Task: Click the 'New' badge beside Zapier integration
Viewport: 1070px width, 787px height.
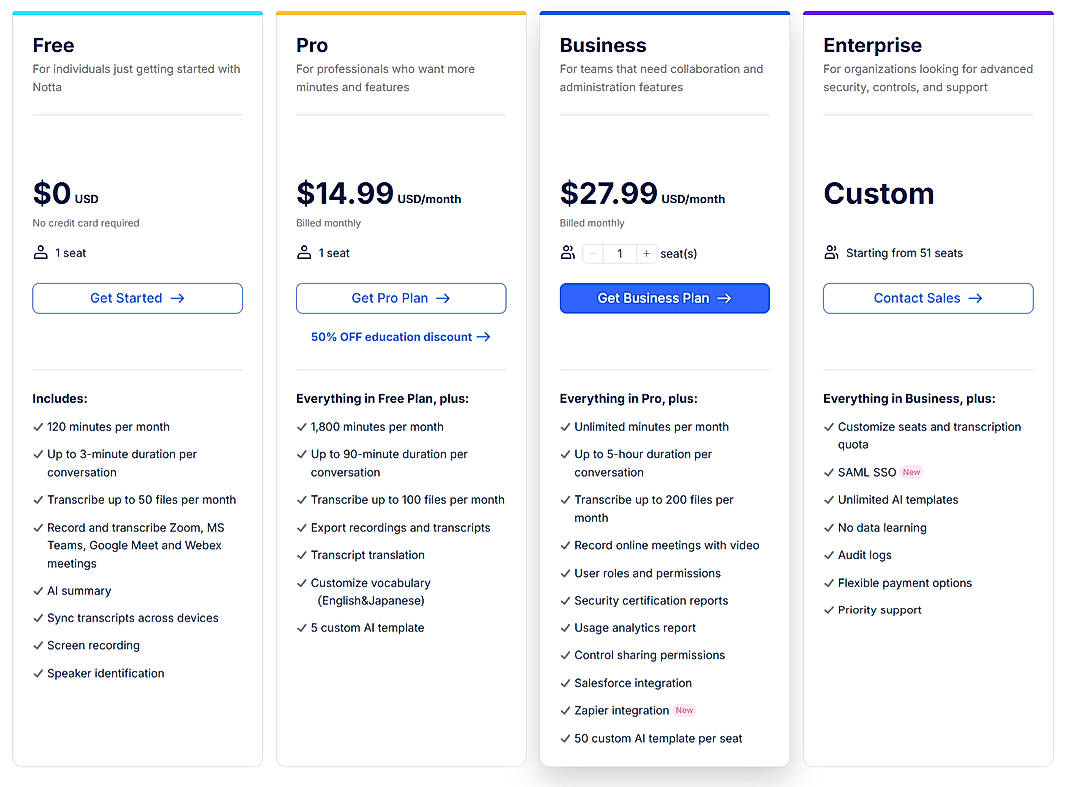Action: (x=684, y=710)
